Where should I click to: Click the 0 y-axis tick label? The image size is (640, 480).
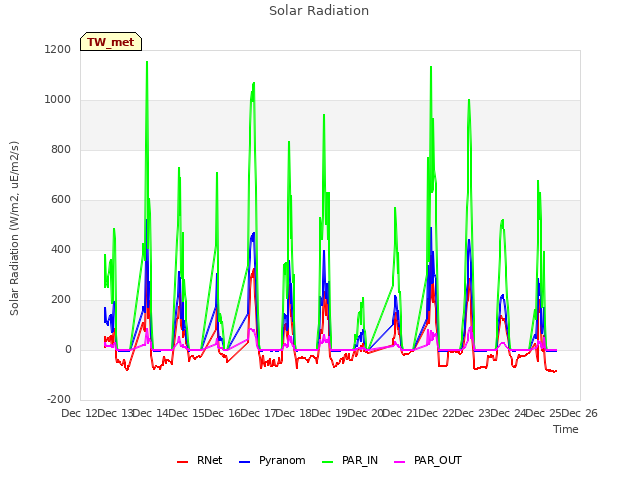[68, 349]
